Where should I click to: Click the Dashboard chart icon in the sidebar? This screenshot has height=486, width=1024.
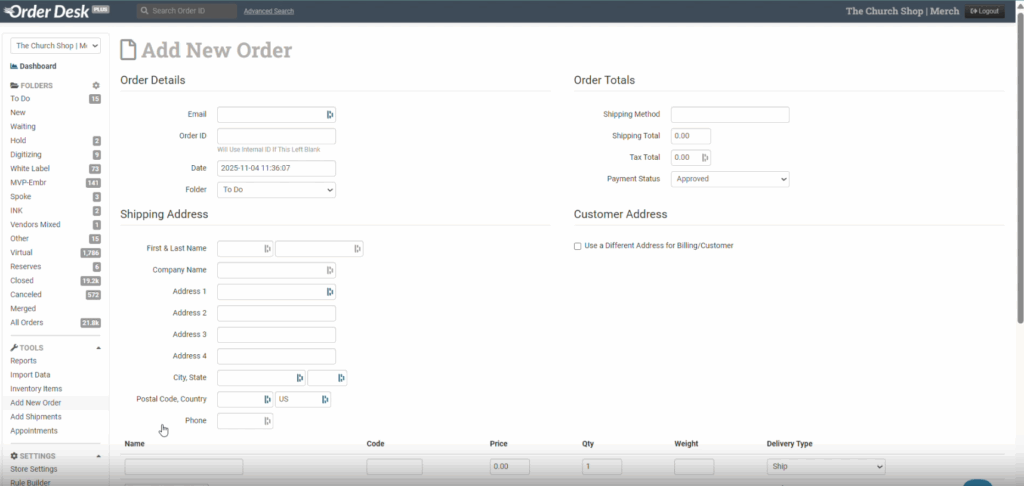tap(14, 66)
